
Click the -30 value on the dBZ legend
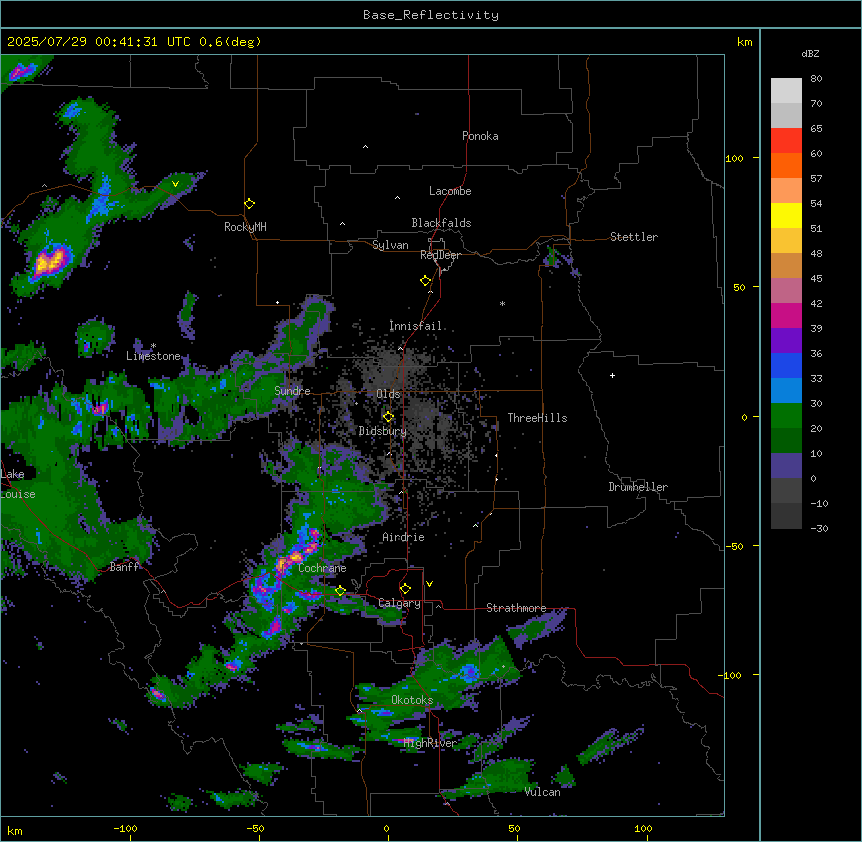tap(819, 528)
